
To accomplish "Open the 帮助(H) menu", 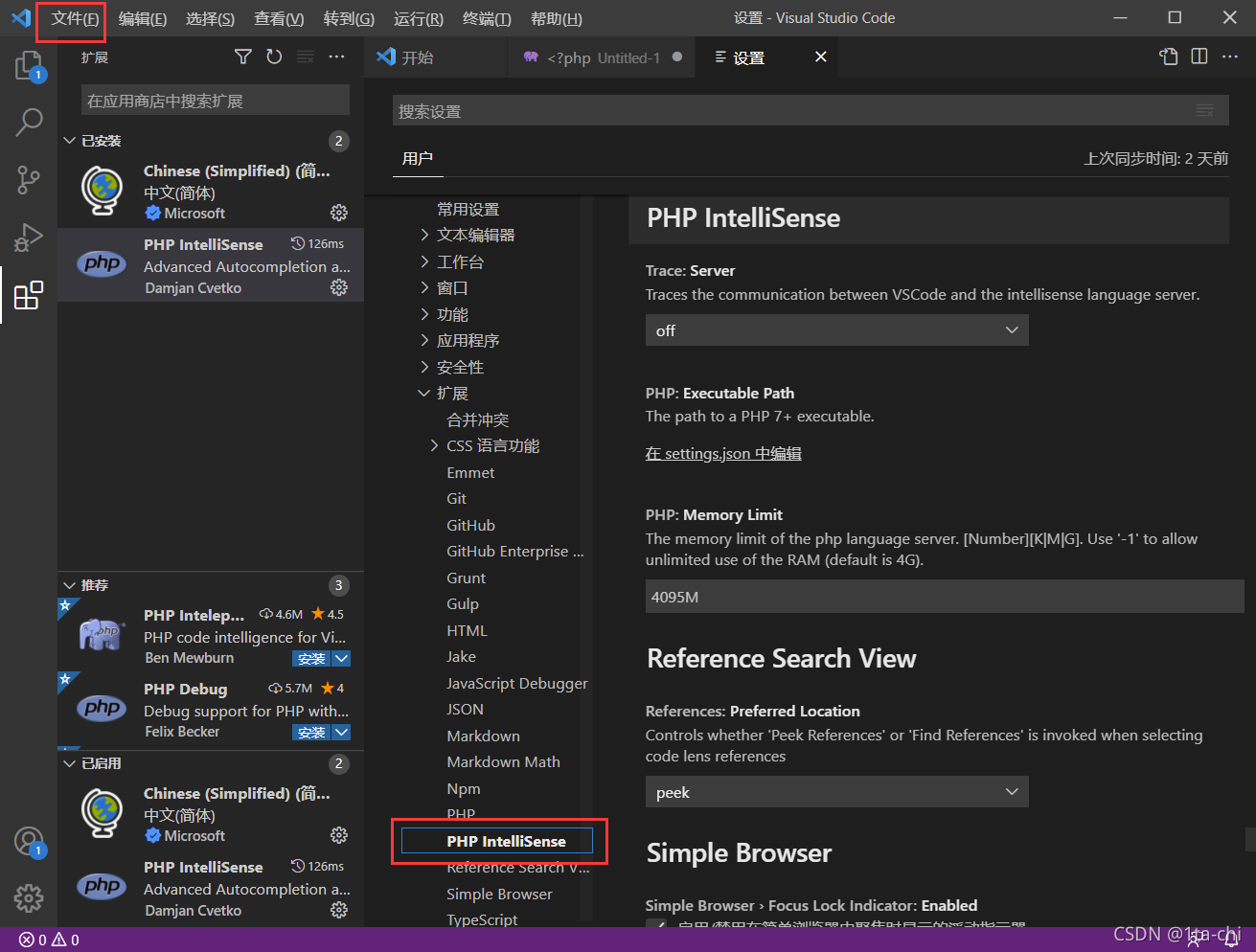I will click(556, 19).
